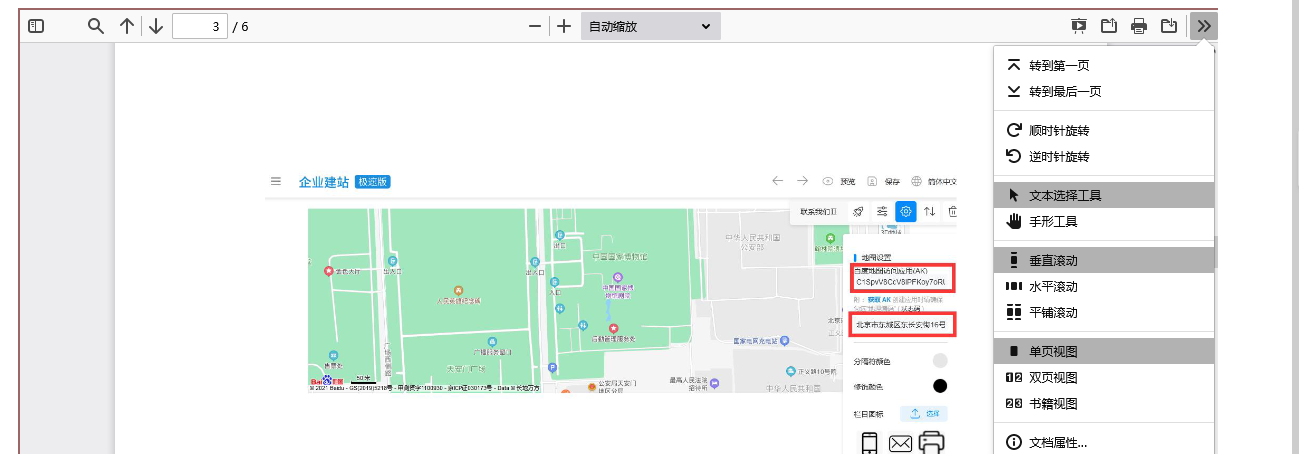
Task: Click the open file icon
Action: [x=1109, y=26]
